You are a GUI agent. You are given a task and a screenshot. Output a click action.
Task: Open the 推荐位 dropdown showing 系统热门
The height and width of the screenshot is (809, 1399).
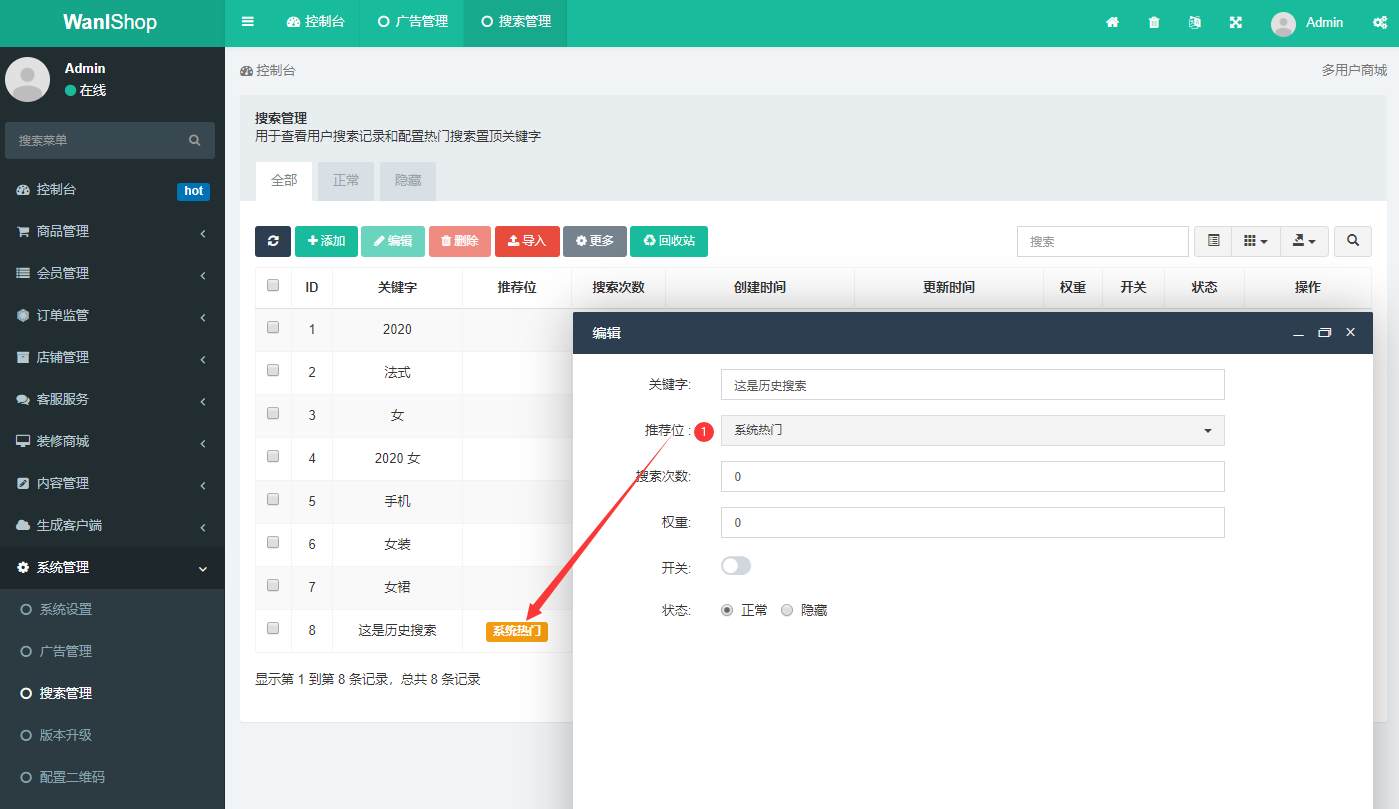point(972,430)
